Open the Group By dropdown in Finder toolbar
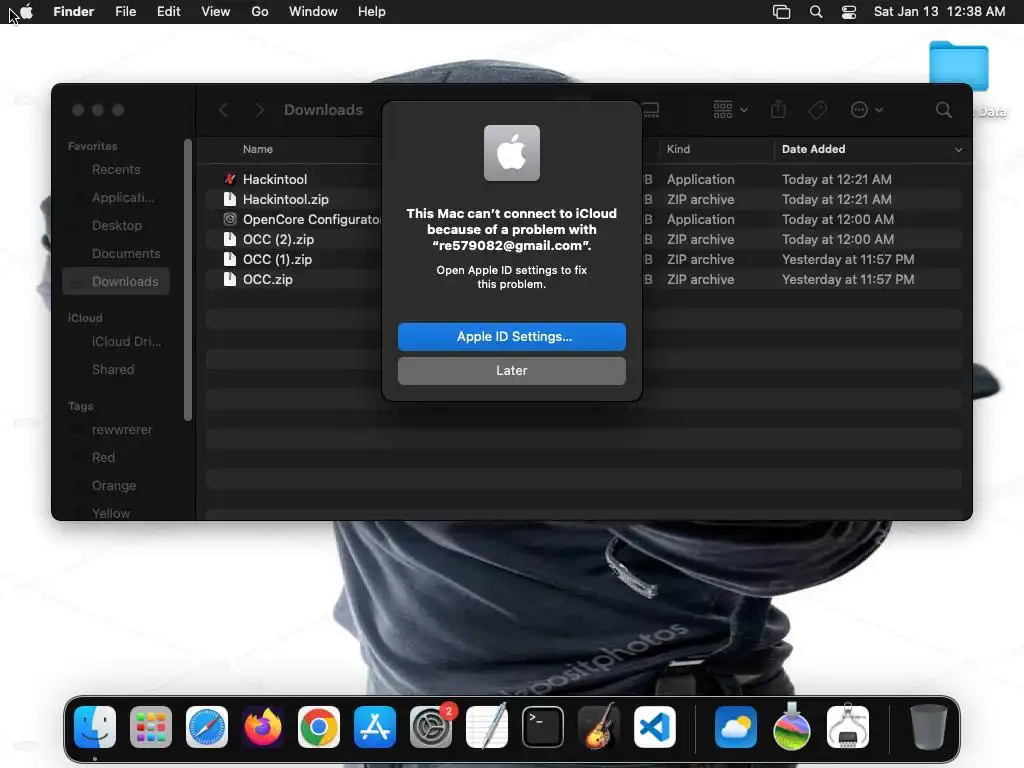1024x768 pixels. 730,110
